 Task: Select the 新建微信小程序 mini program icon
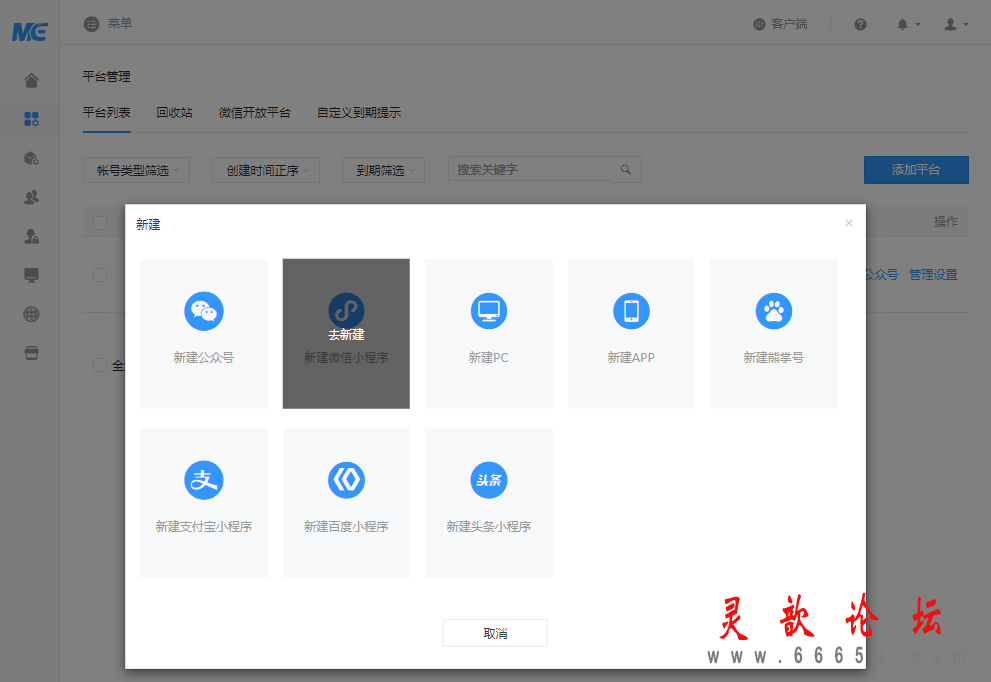tap(346, 311)
